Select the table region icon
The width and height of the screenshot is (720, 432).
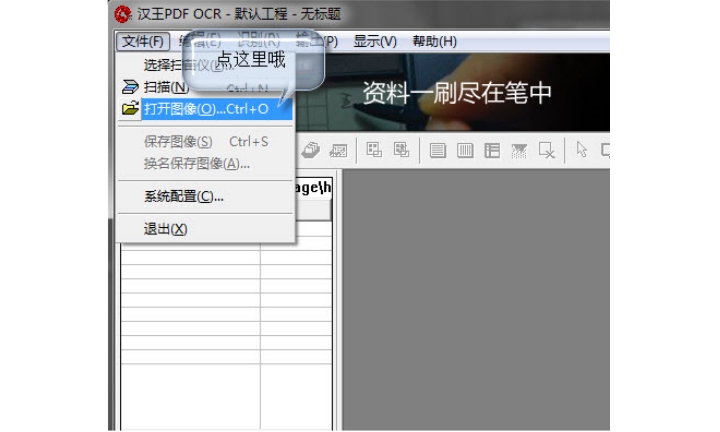[x=492, y=150]
